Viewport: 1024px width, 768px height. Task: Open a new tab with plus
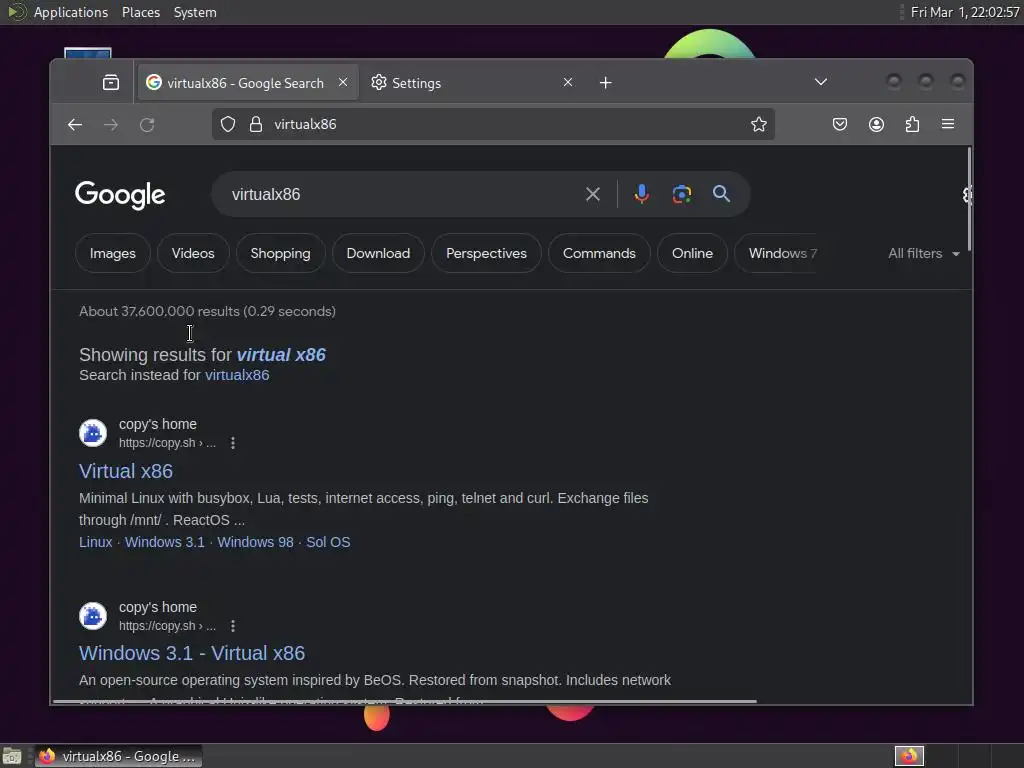605,83
